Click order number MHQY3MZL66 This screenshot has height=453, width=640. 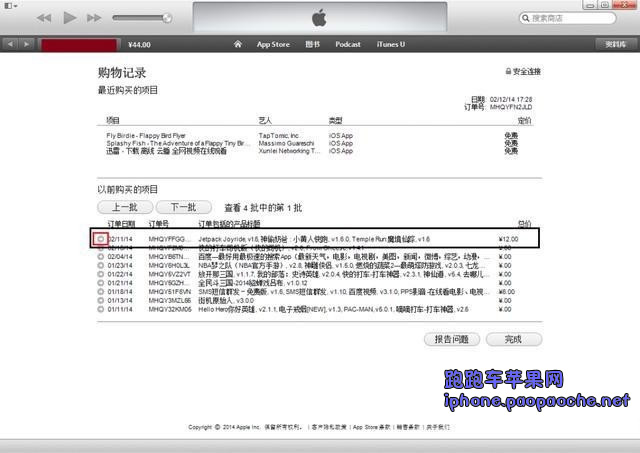tap(169, 301)
